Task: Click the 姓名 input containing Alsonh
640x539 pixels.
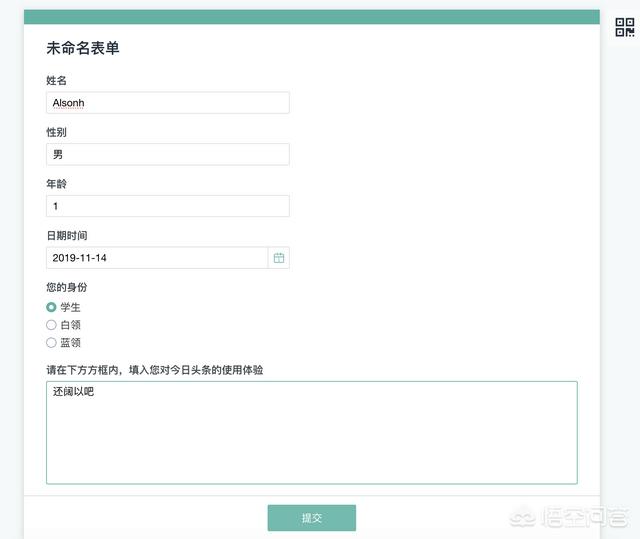Action: (x=168, y=103)
